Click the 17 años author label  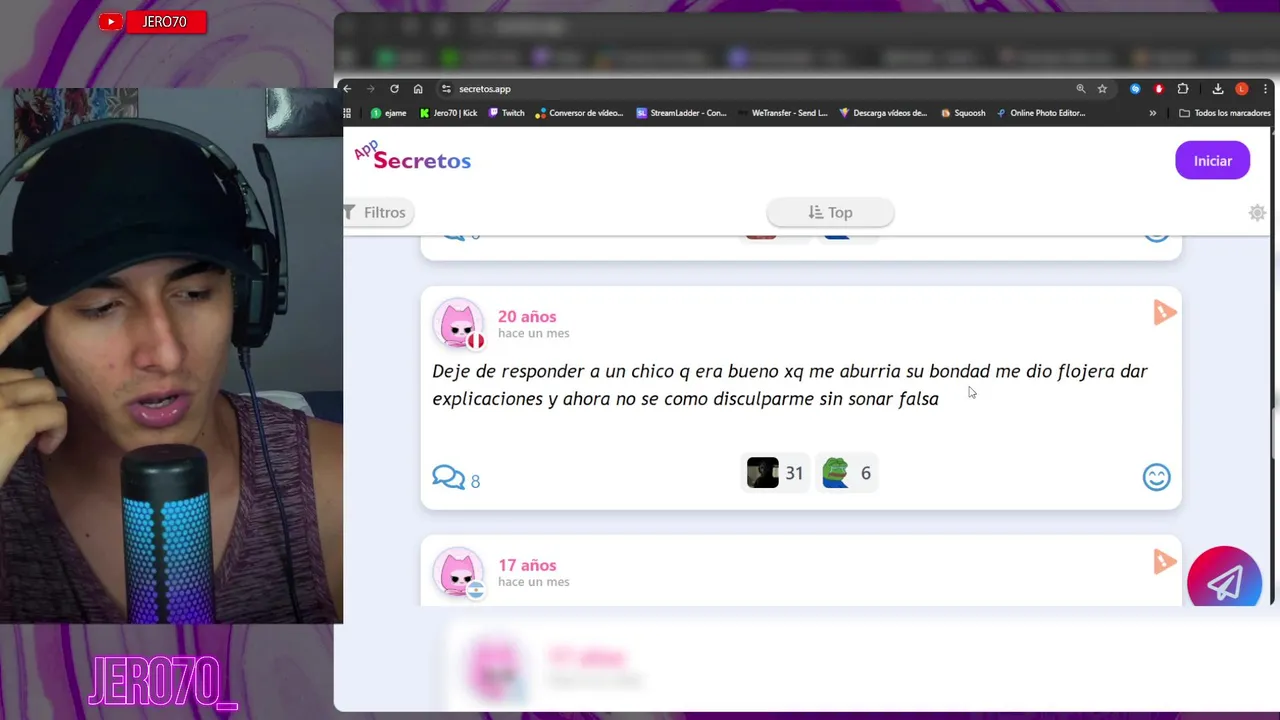coord(527,565)
